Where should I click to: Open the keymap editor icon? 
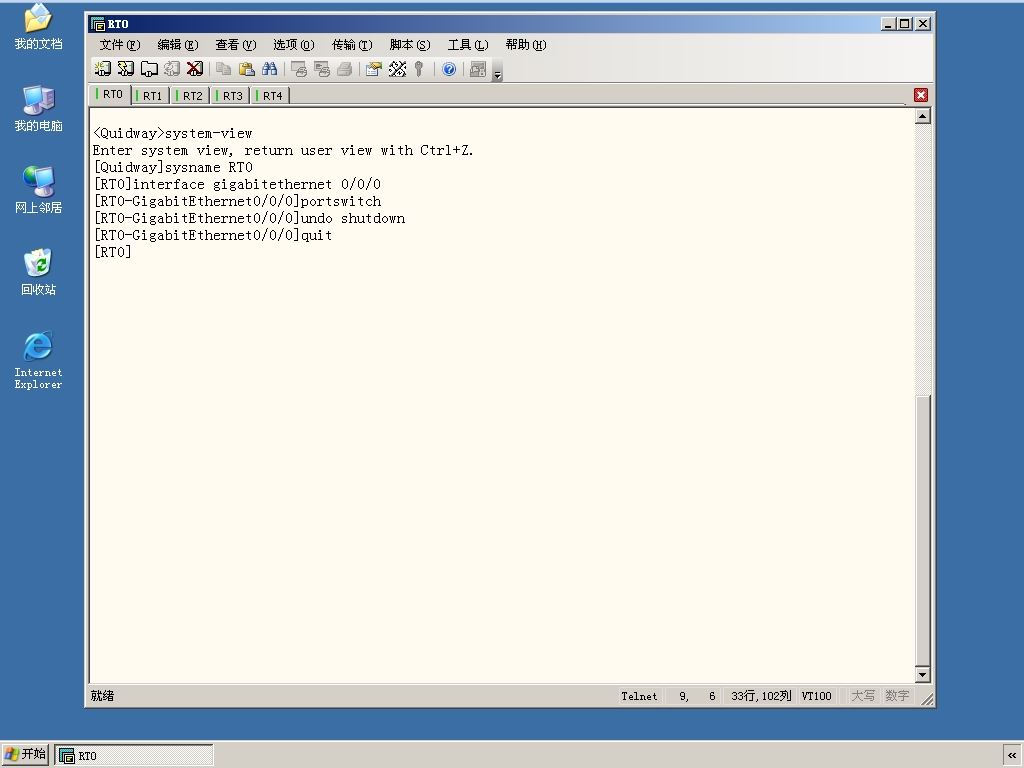(x=397, y=69)
